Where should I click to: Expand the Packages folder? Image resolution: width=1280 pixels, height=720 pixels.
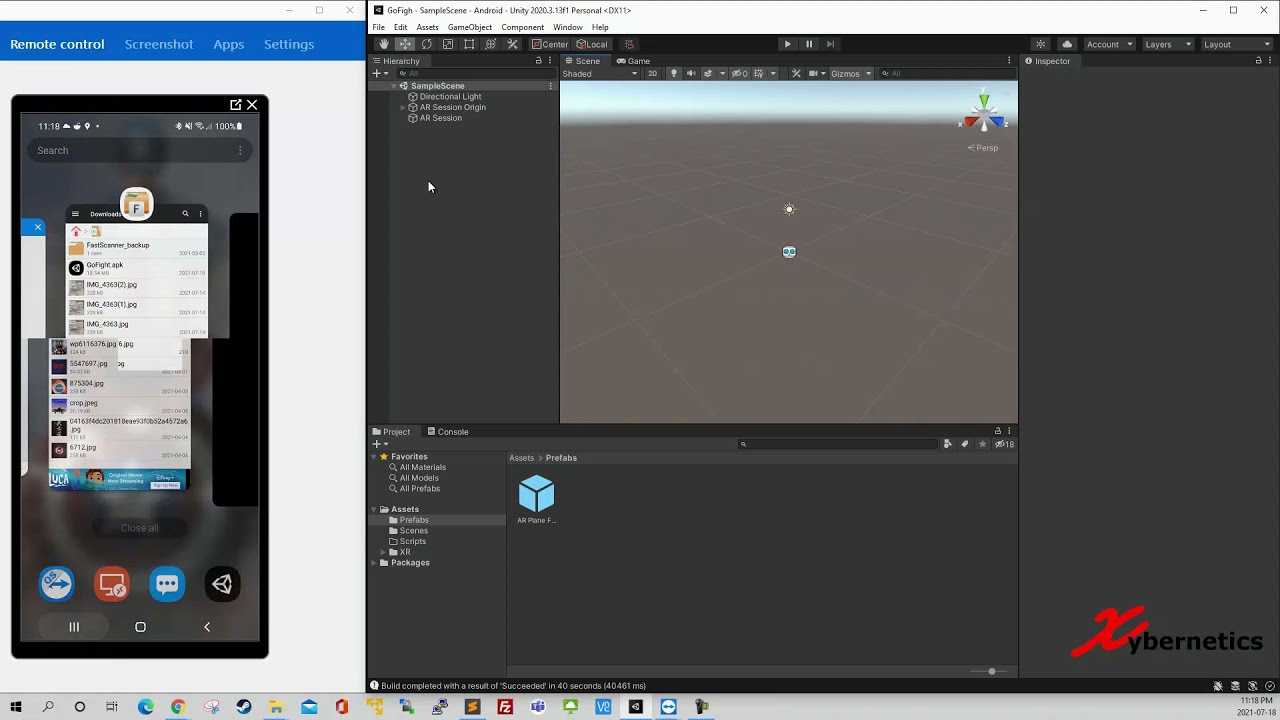(x=374, y=563)
